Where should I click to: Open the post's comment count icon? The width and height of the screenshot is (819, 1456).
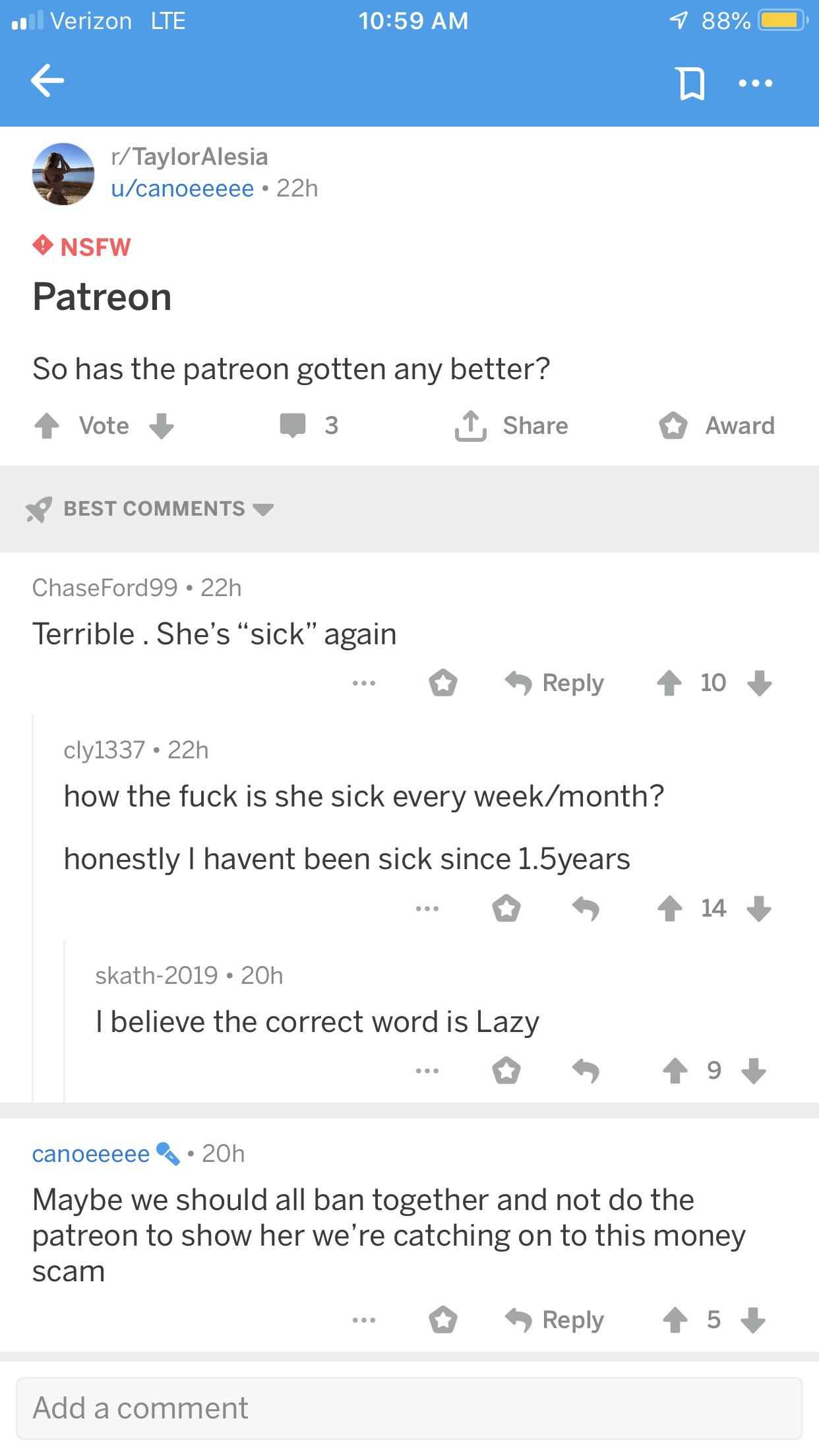[293, 425]
